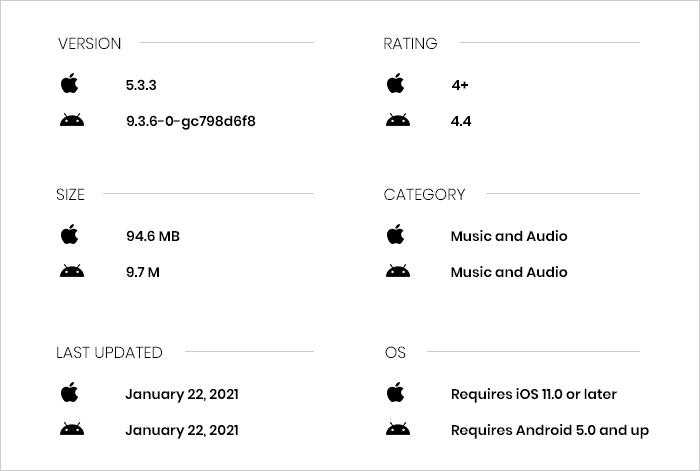Screen dimensions: 700x471
Task: Click the CATEGORY section heading
Action: coord(425,195)
